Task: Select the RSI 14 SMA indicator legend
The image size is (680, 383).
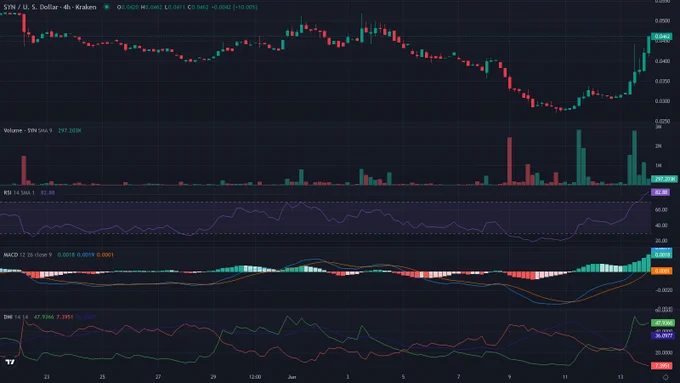Action: click(x=19, y=193)
